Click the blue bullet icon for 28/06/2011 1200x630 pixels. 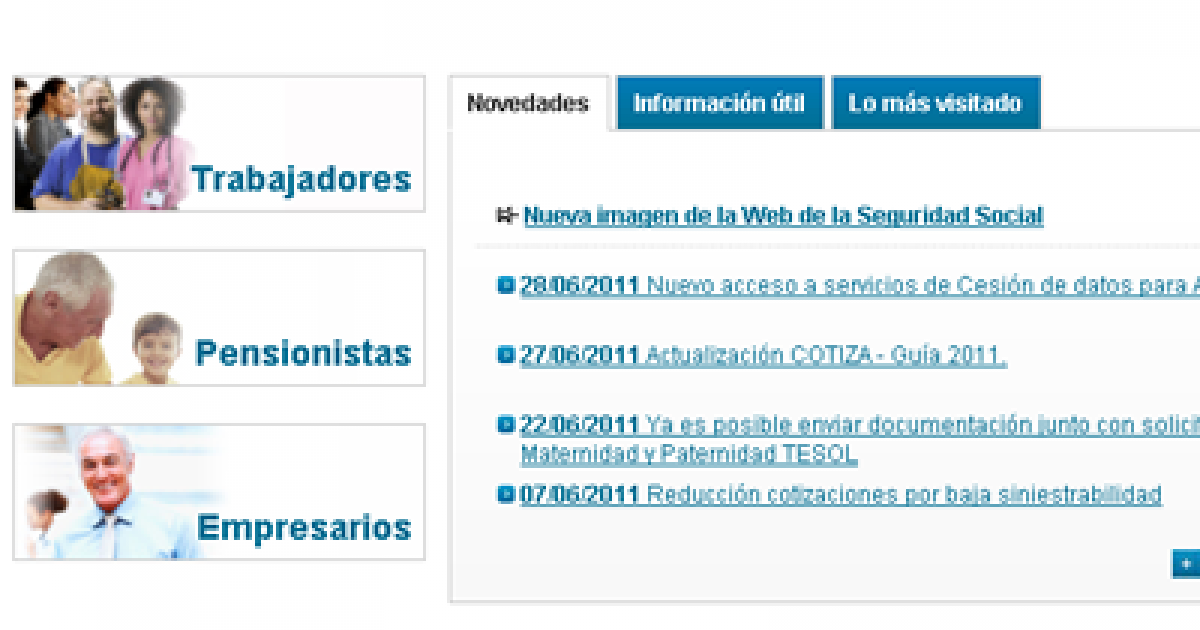506,285
